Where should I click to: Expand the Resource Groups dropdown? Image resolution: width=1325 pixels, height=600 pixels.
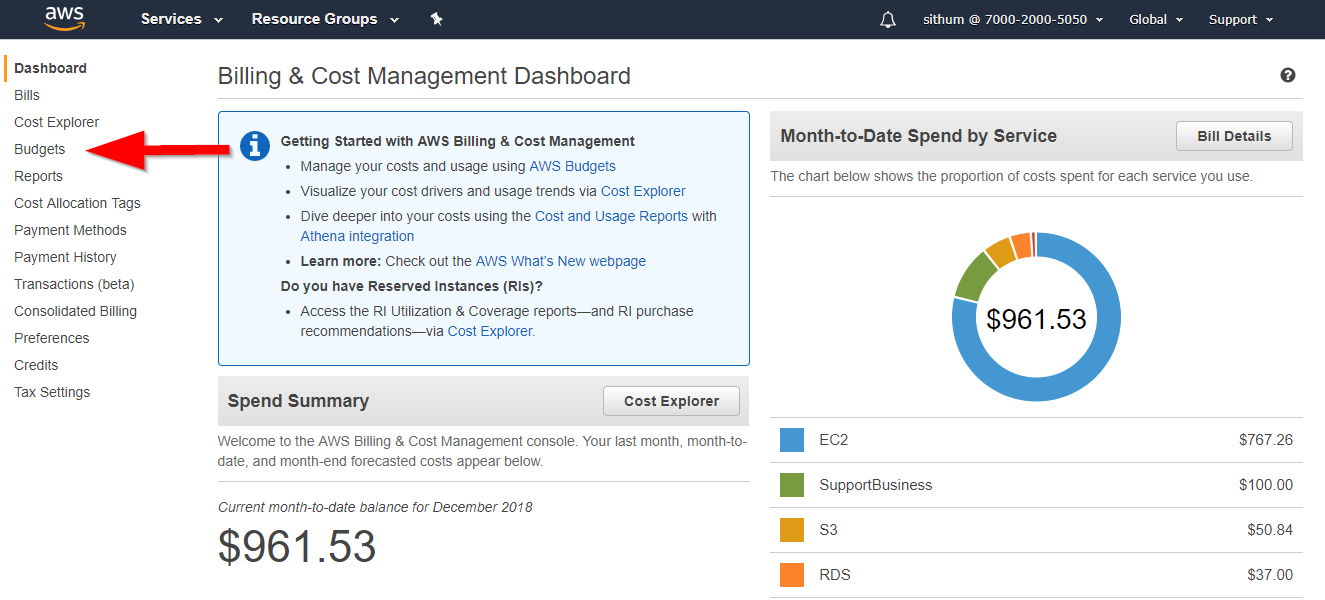click(325, 19)
